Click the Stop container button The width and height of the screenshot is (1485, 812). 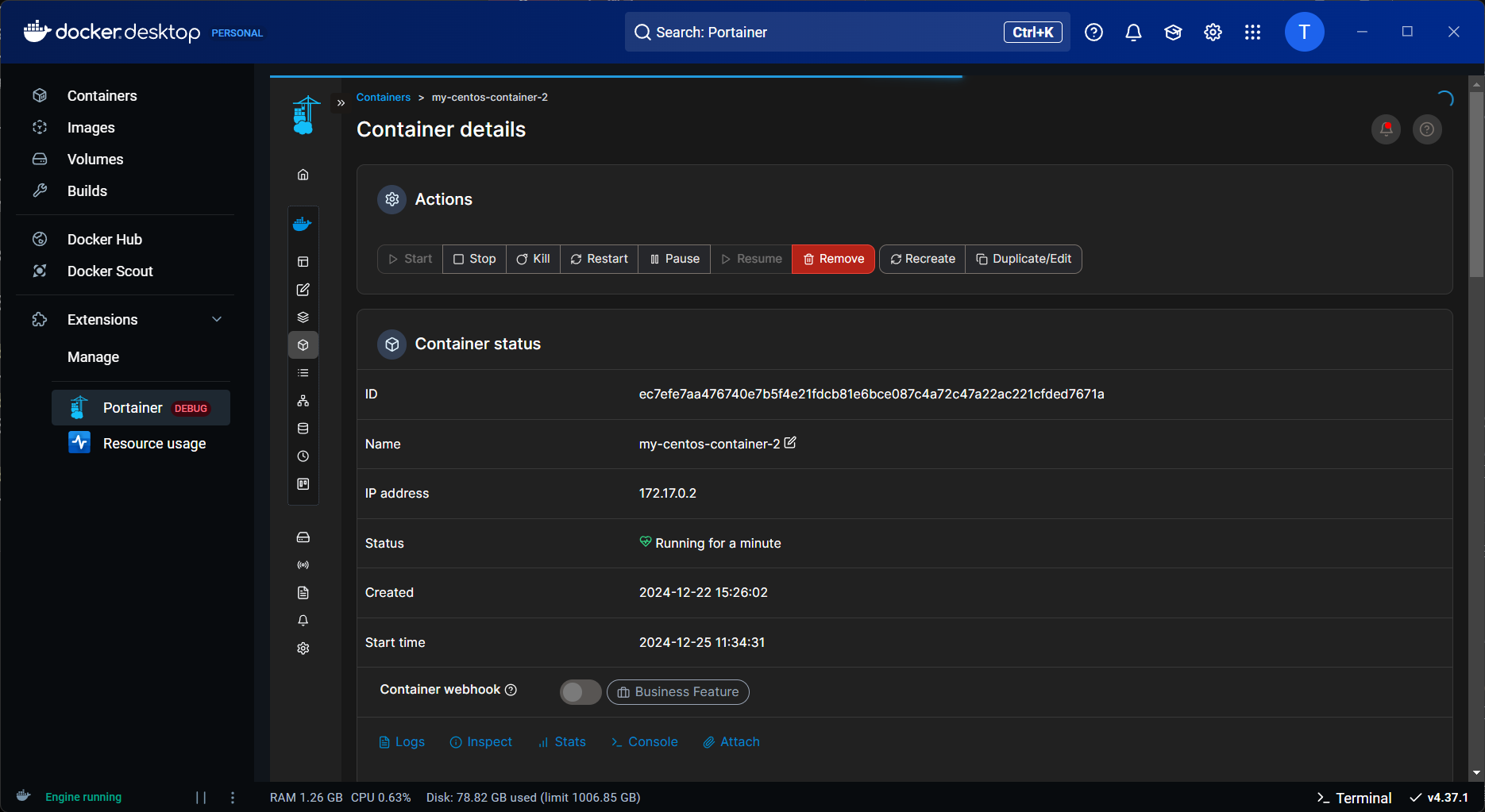click(x=474, y=260)
